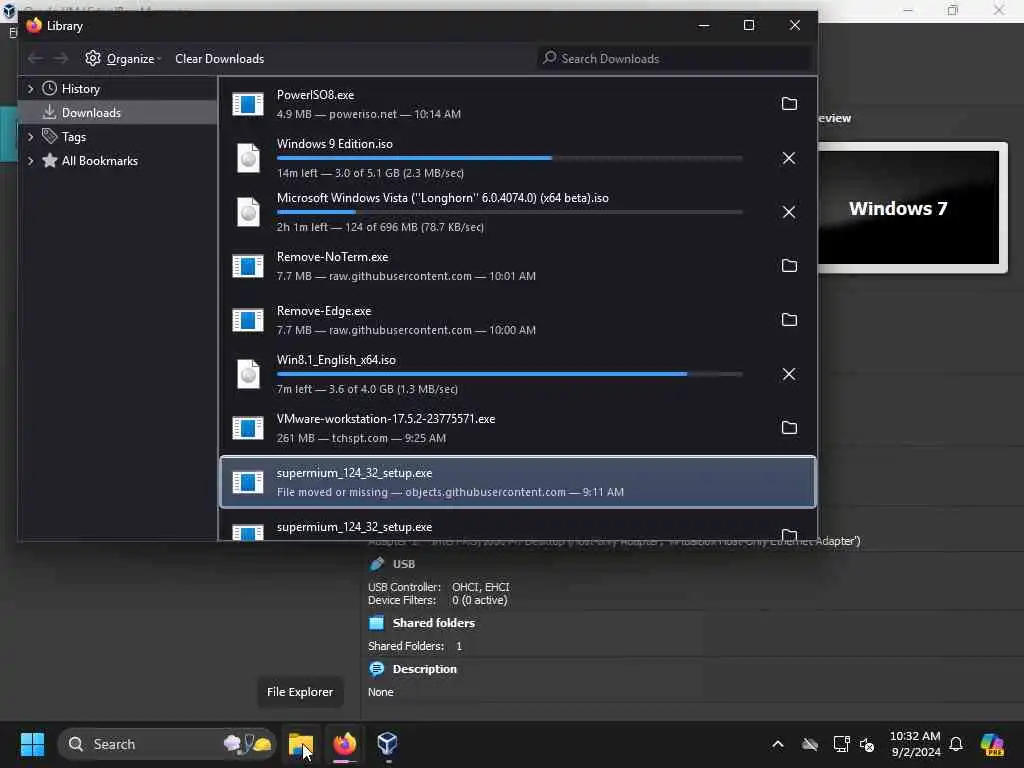Select the PowerISO8.exe file name

pyautogui.click(x=315, y=95)
